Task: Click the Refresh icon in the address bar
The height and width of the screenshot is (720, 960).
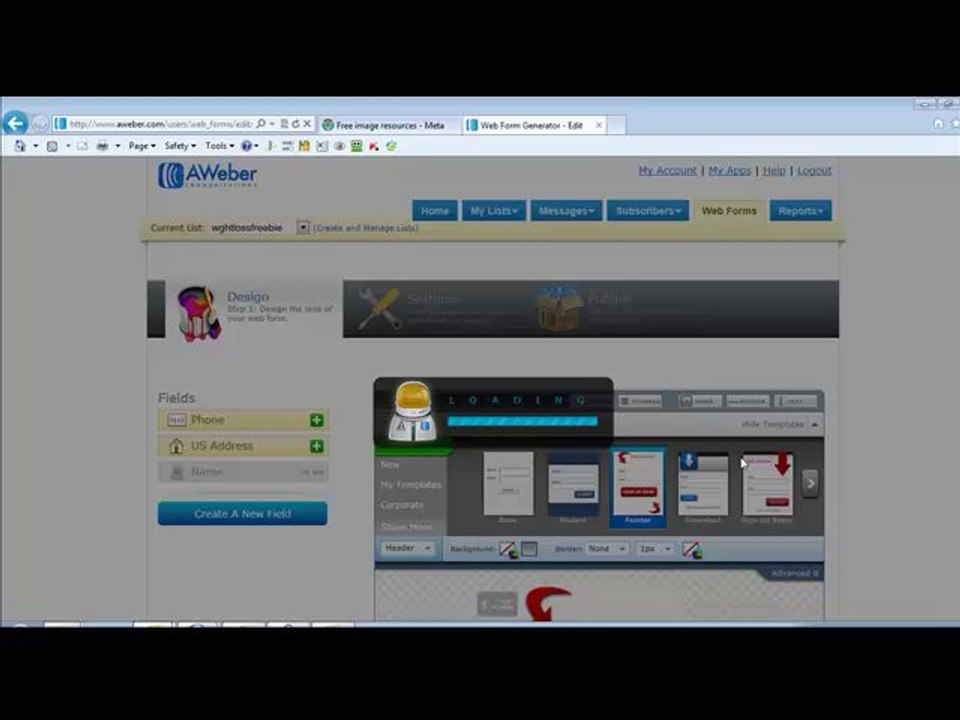Action: 296,124
